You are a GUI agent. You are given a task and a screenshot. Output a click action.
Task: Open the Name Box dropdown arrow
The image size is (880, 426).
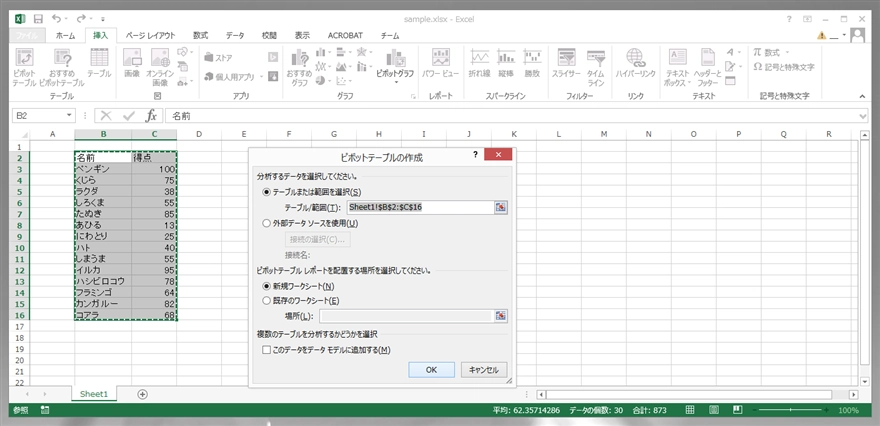[70, 116]
